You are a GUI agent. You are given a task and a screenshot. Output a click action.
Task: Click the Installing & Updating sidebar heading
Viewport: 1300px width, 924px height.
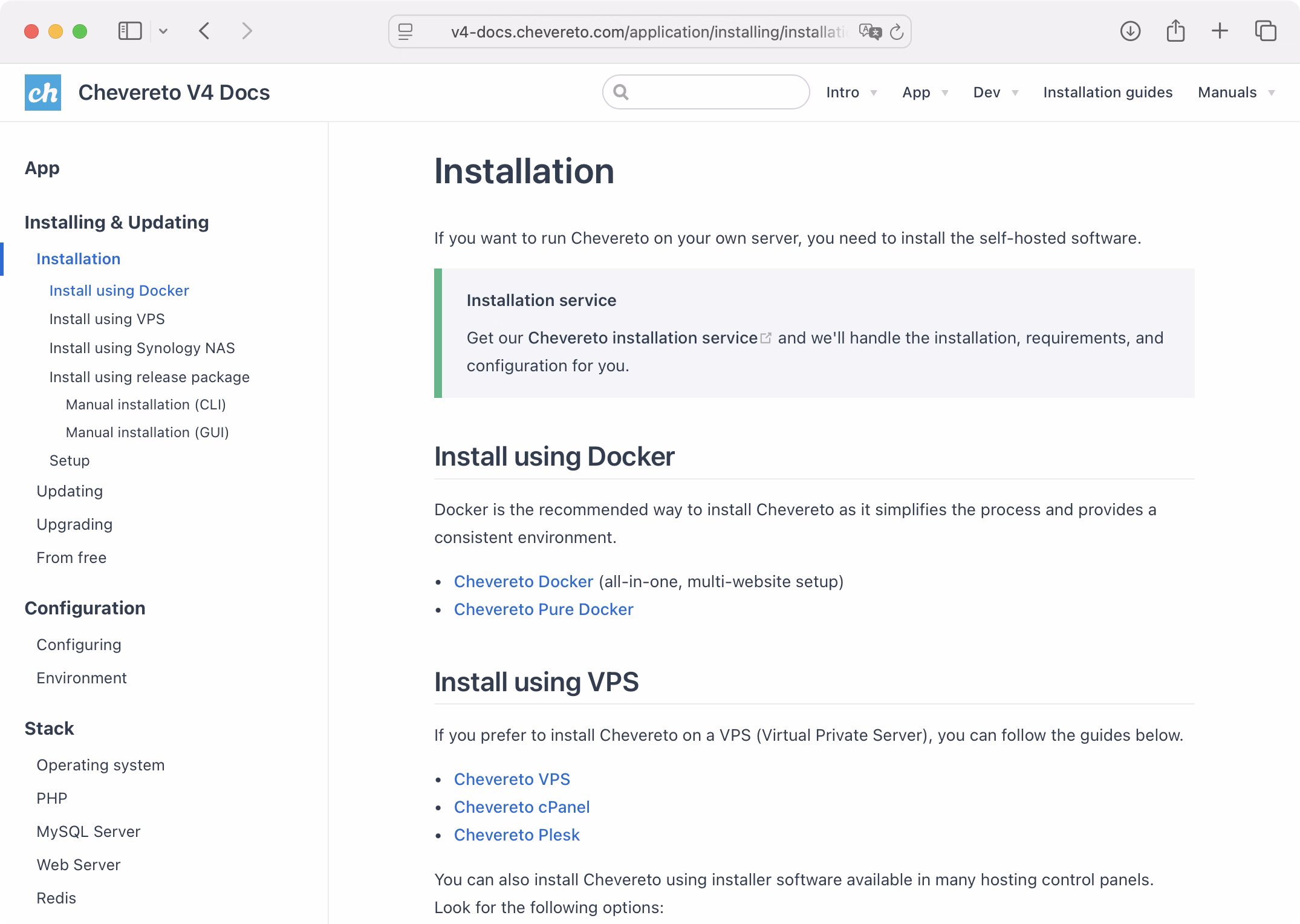117,223
